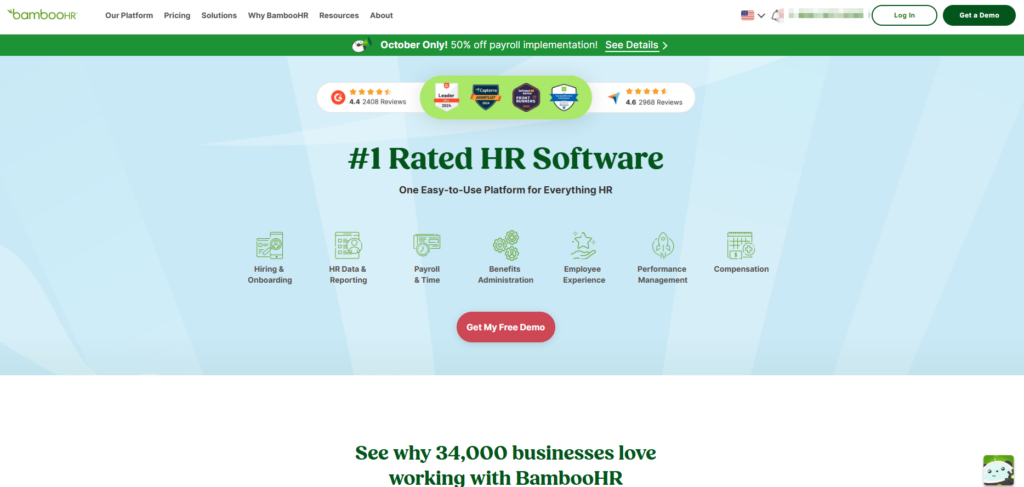Open the Why BambooHR menu item

pos(278,16)
